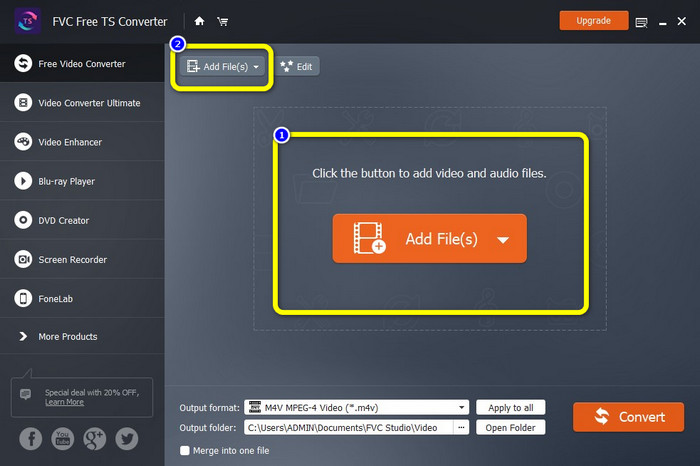Click the Output folder path field

pos(349,428)
